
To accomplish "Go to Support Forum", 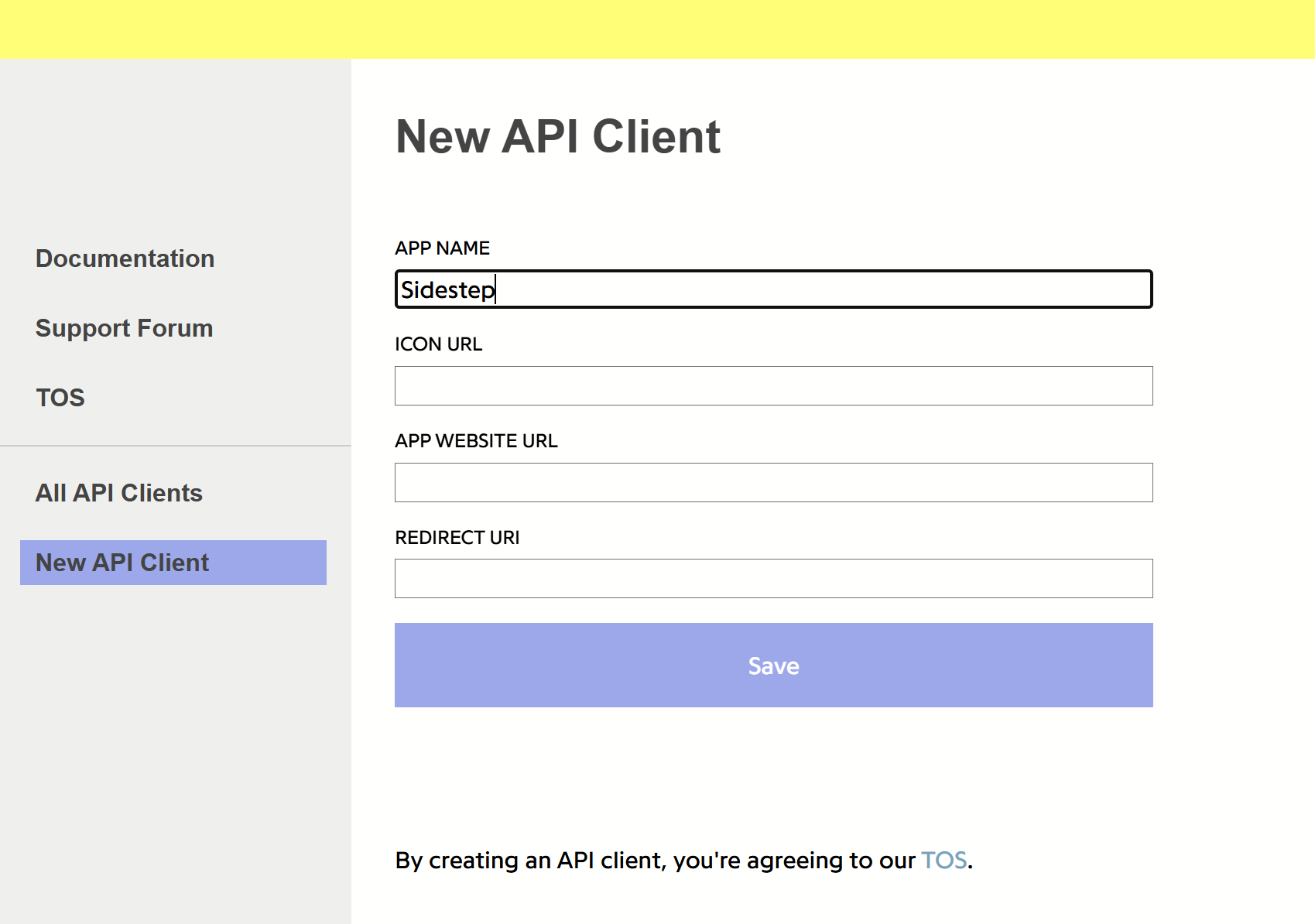I will point(124,328).
